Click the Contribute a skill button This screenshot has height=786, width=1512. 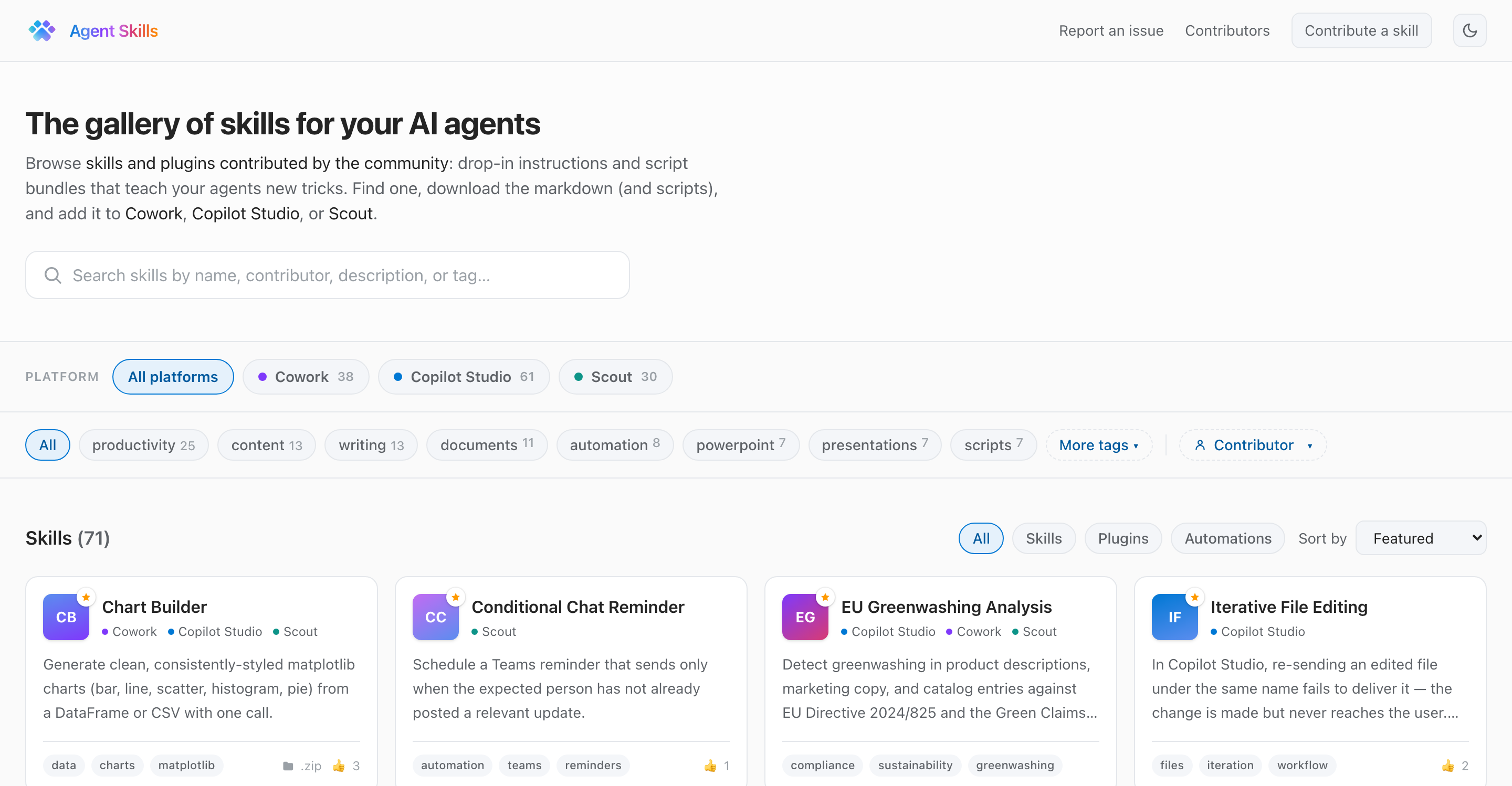pos(1361,30)
